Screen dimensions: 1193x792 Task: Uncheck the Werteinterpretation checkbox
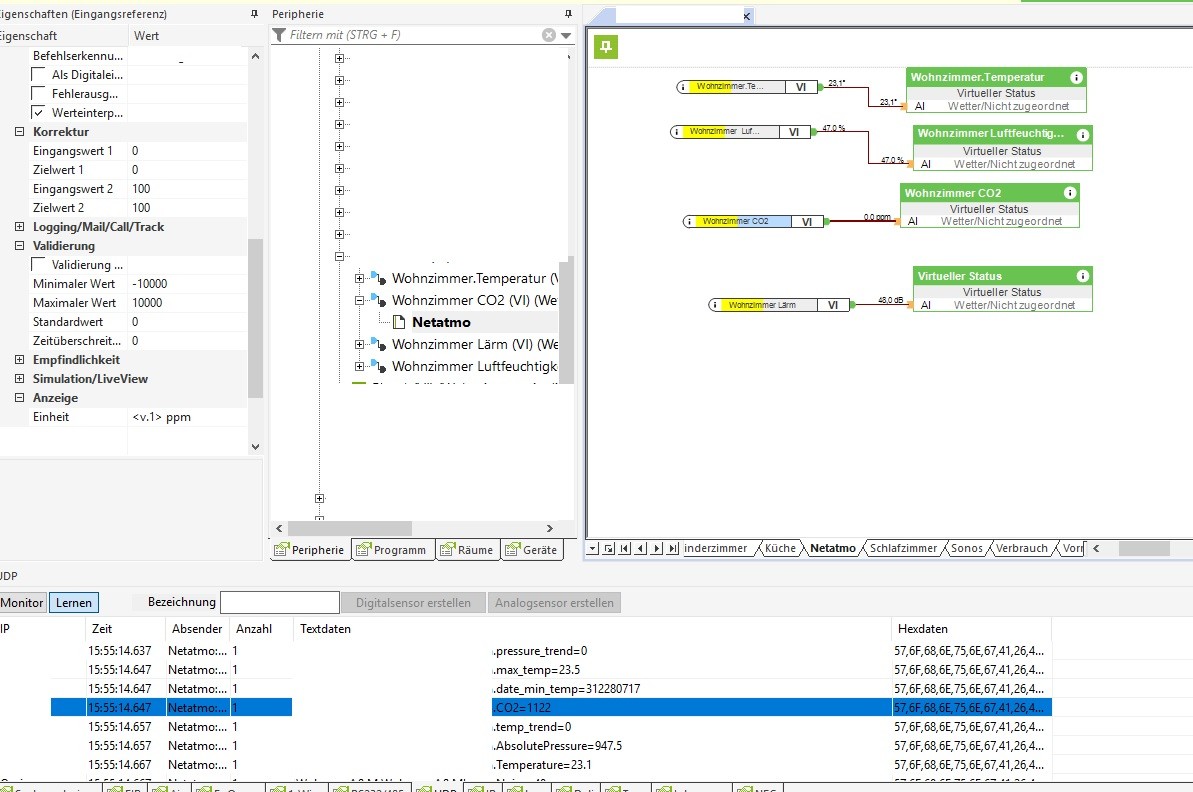[39, 113]
